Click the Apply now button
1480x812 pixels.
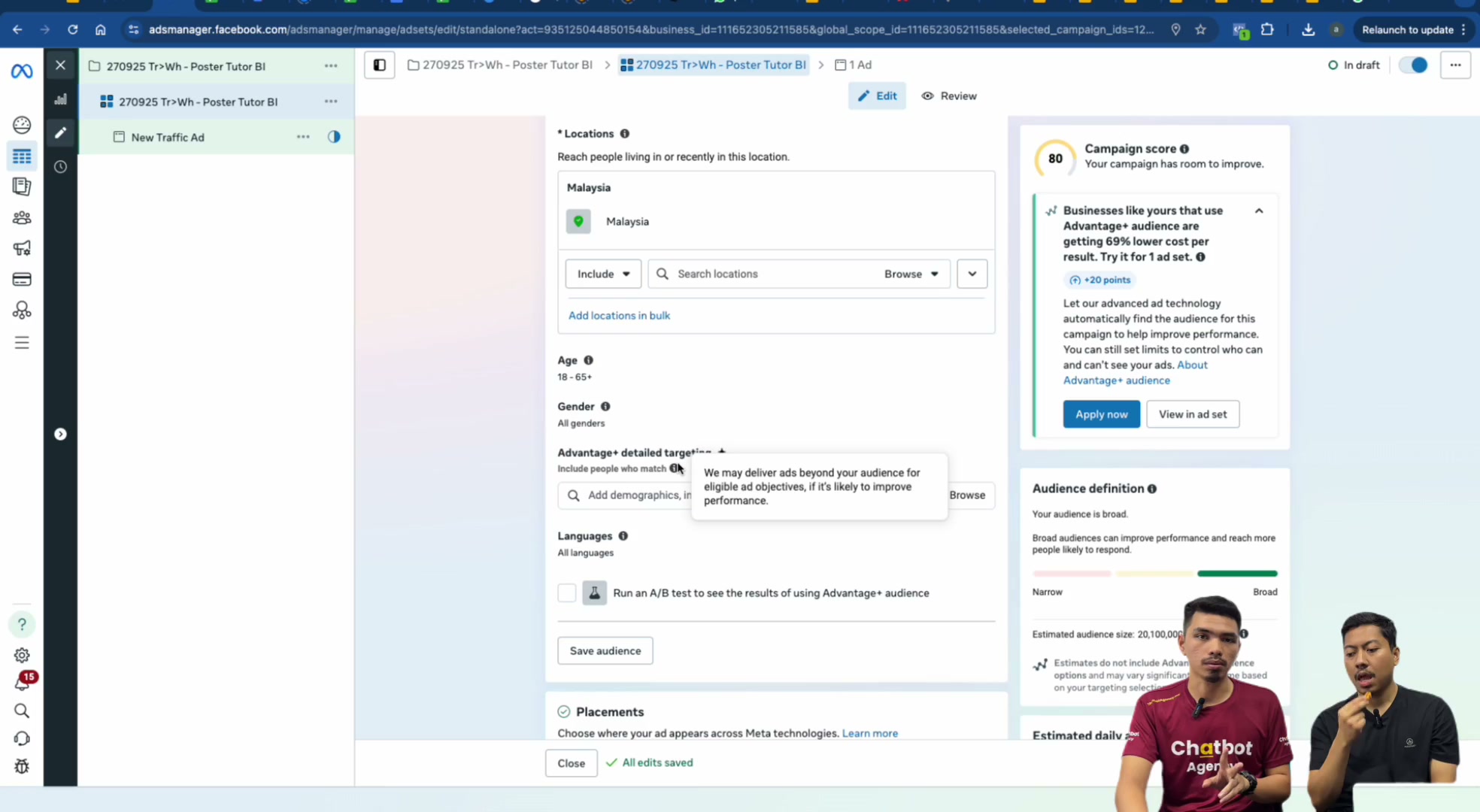point(1101,414)
